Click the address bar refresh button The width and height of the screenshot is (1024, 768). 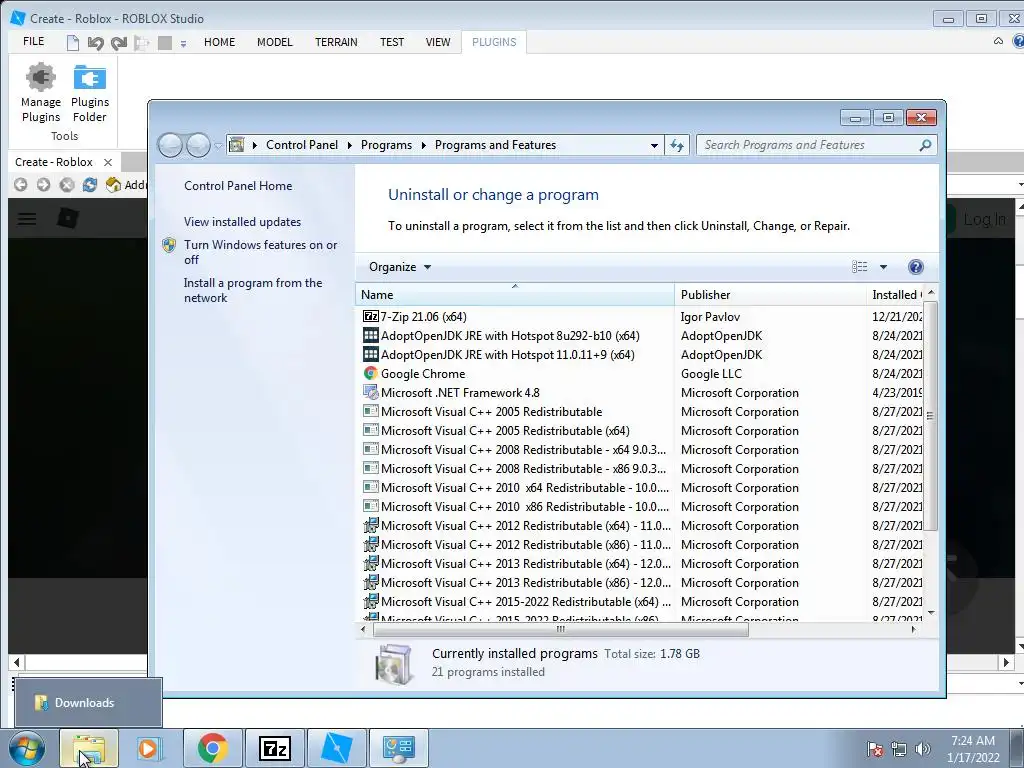pos(677,146)
